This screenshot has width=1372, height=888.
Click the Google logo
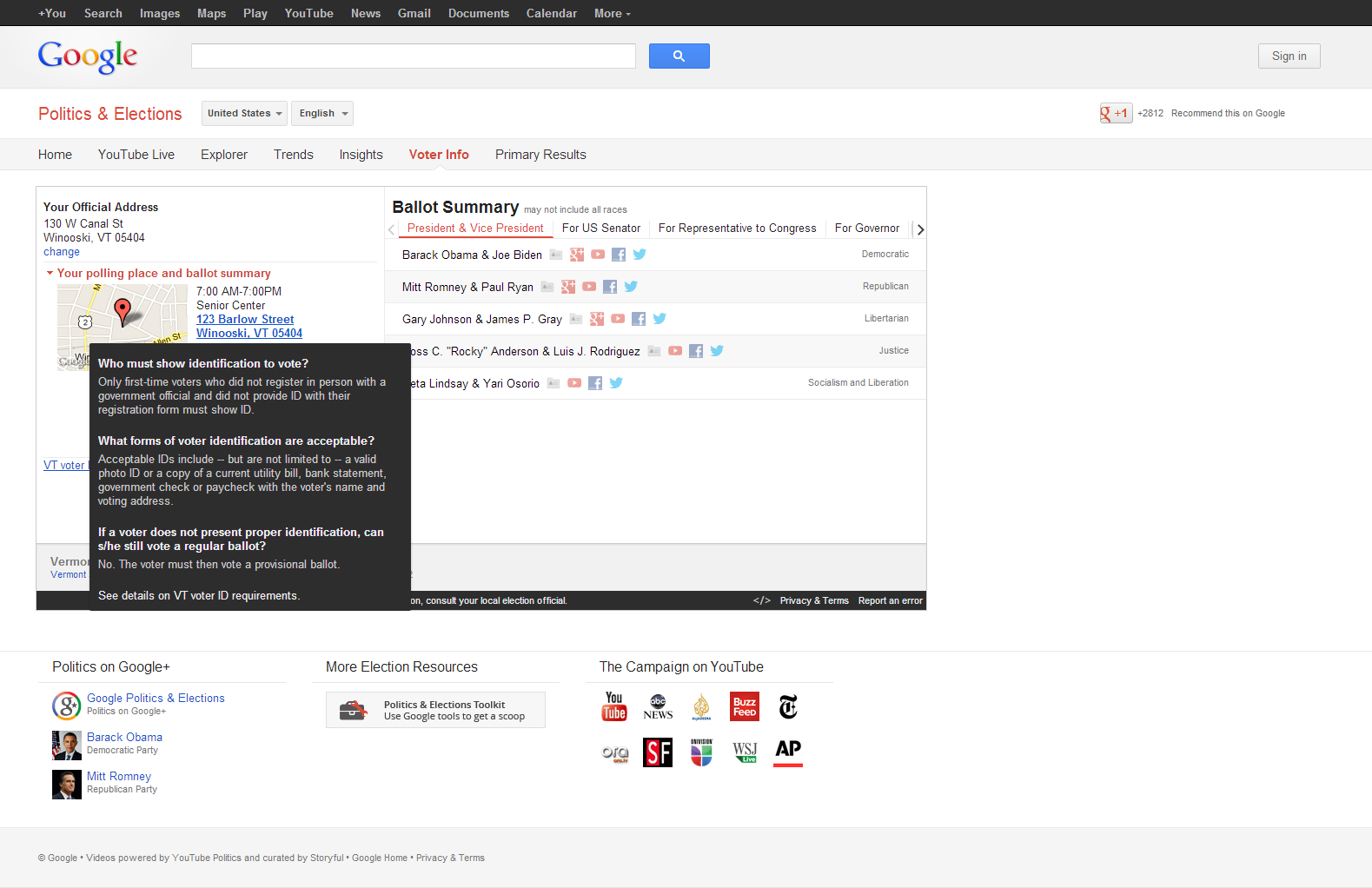pyautogui.click(x=88, y=56)
